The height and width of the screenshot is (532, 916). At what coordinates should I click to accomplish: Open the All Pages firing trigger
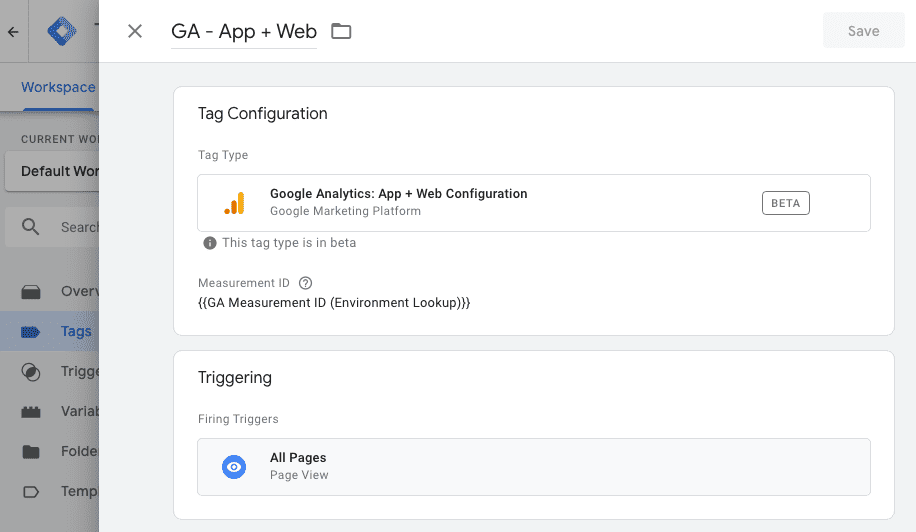(533, 467)
